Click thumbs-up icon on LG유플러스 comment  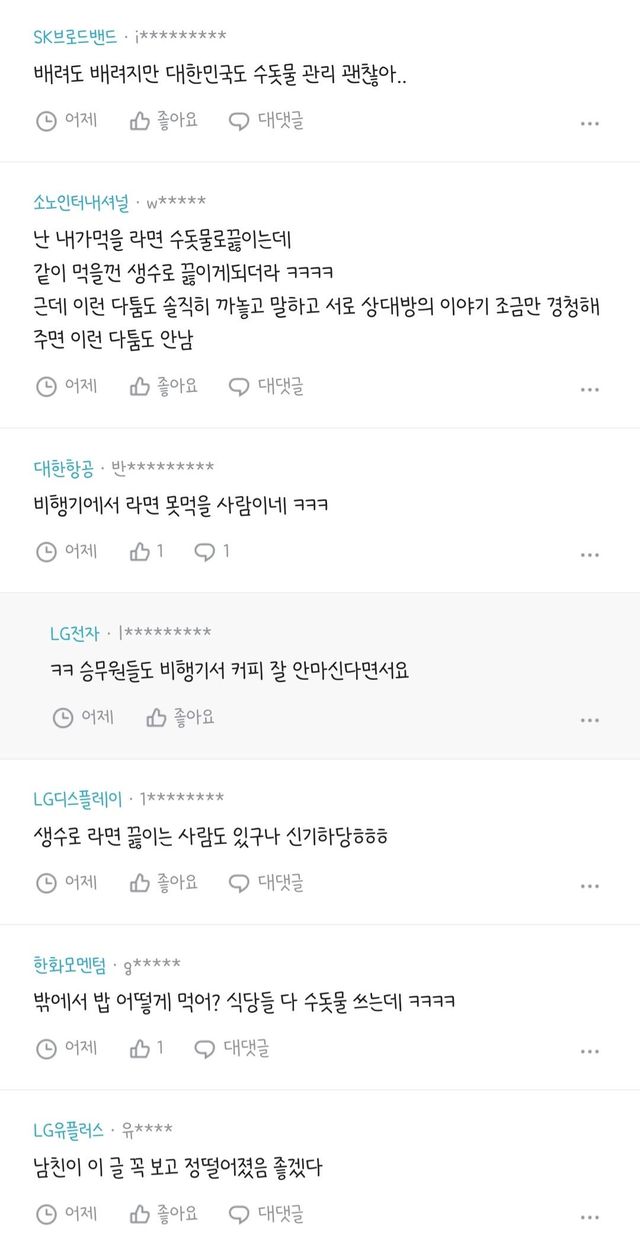(140, 1215)
